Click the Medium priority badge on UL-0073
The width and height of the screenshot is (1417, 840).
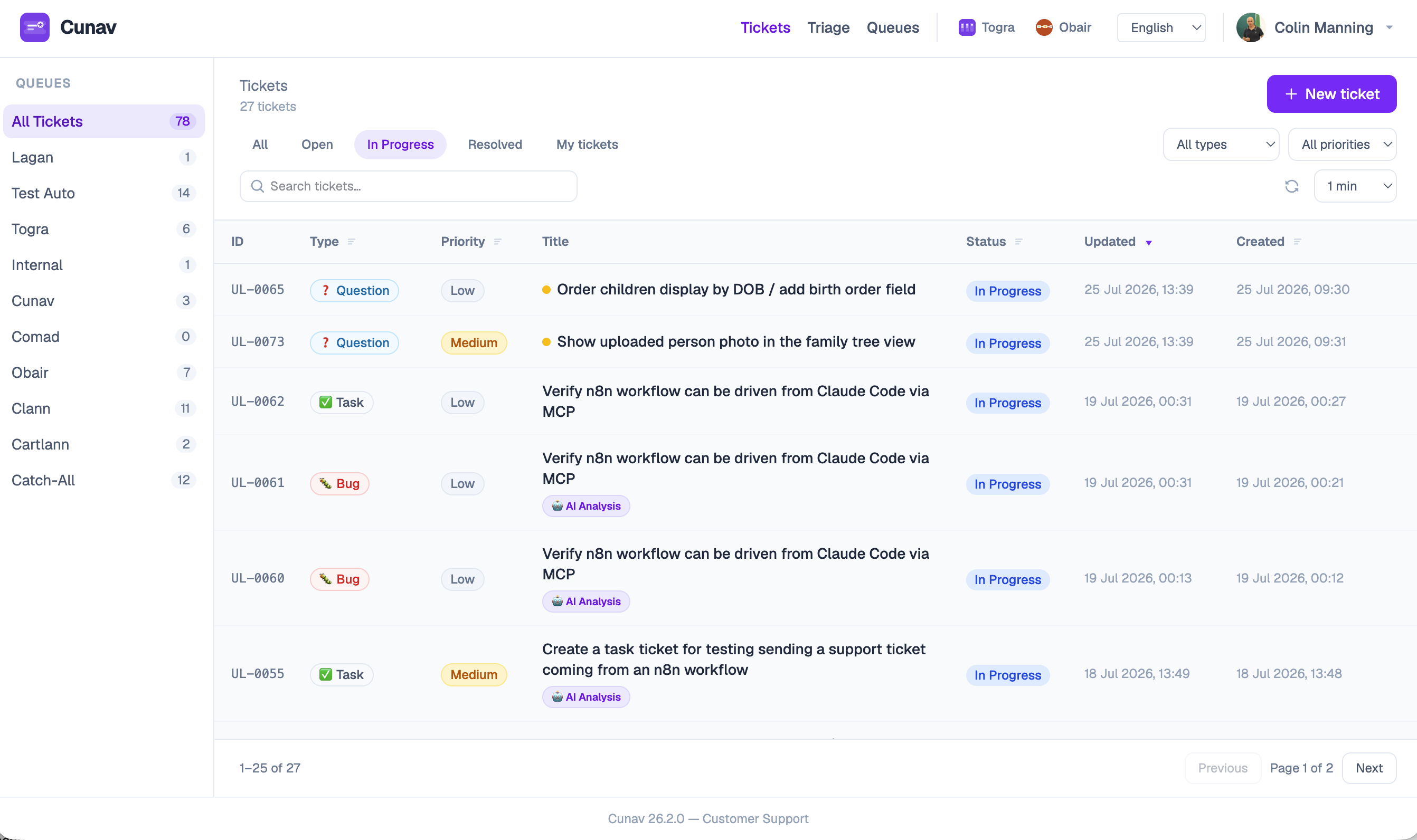click(x=474, y=342)
